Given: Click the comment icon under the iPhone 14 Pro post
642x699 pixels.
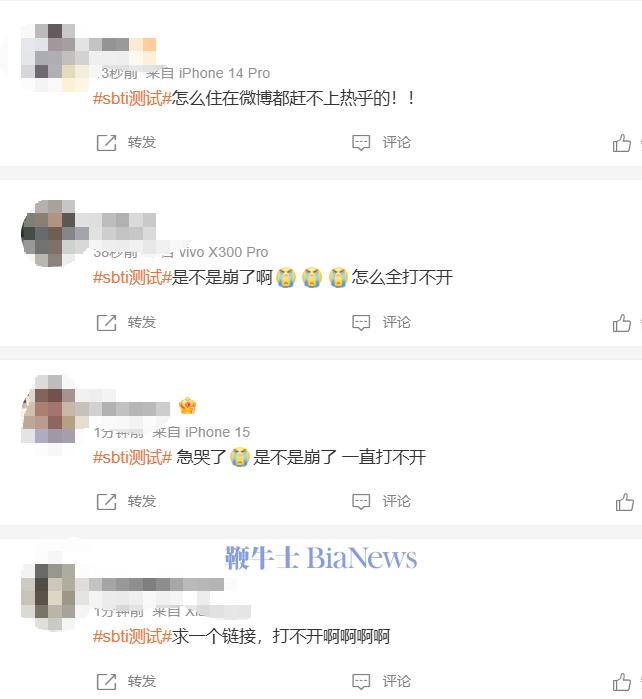Looking at the screenshot, I should click(x=361, y=143).
